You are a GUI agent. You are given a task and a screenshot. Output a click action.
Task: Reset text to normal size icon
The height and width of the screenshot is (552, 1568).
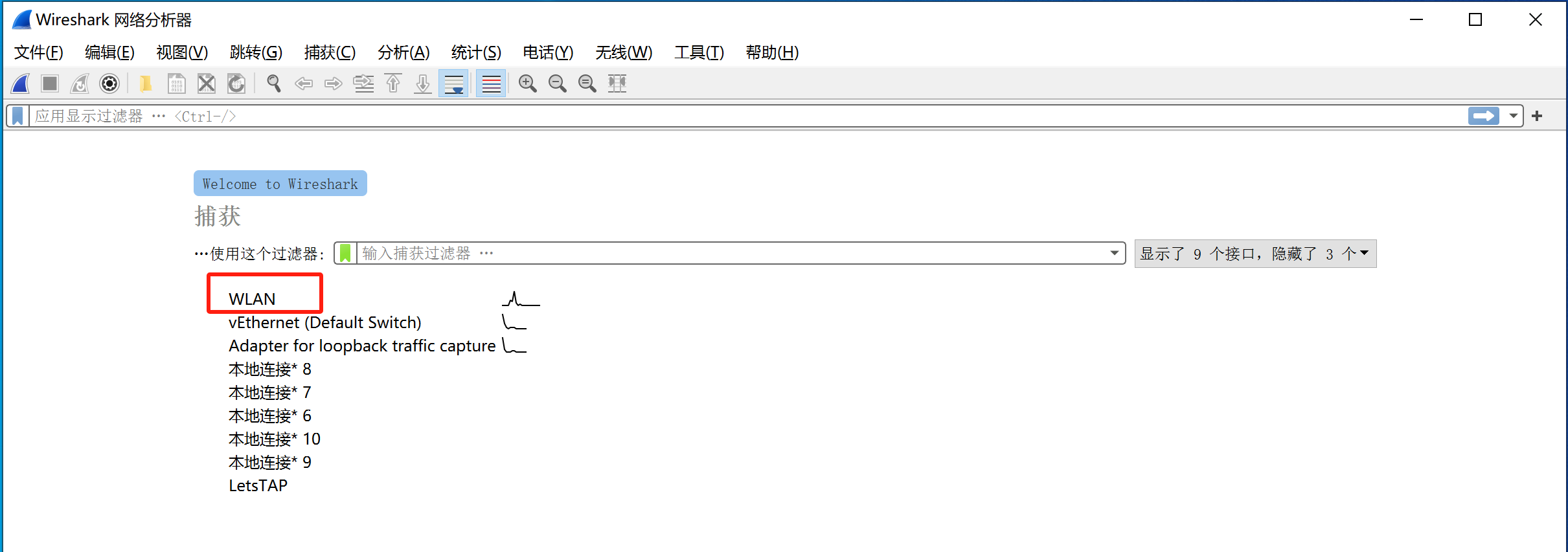click(587, 83)
